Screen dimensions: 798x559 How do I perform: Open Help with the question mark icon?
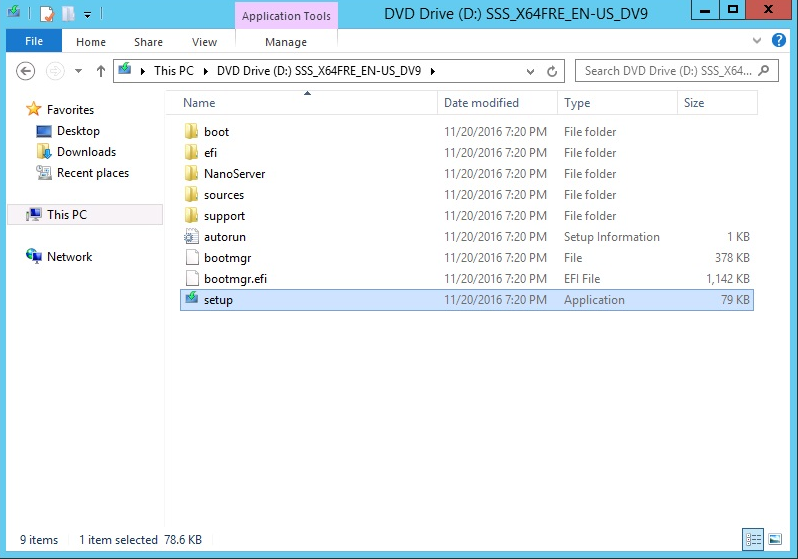[779, 41]
